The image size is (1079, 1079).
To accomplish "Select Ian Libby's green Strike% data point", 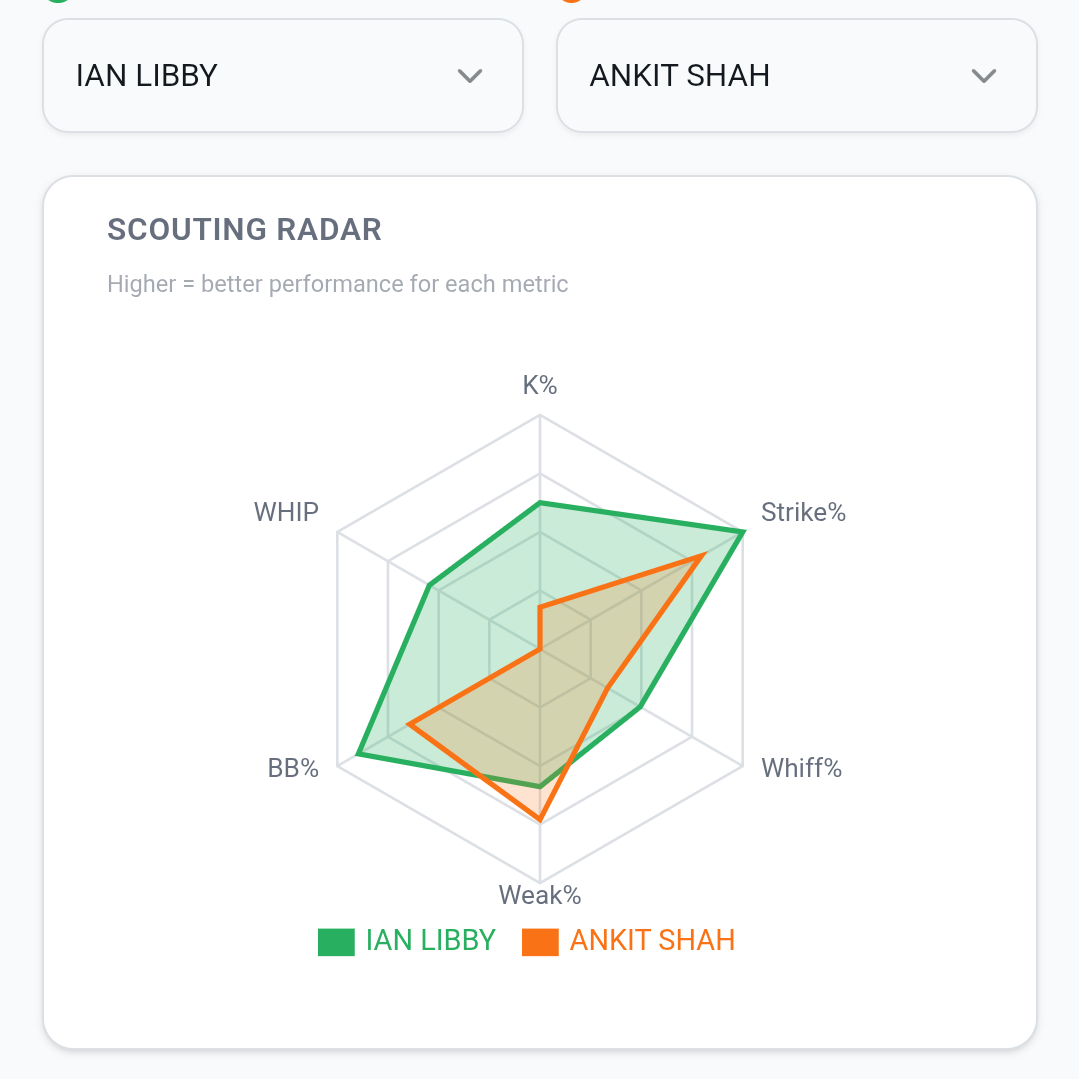I will point(741,533).
